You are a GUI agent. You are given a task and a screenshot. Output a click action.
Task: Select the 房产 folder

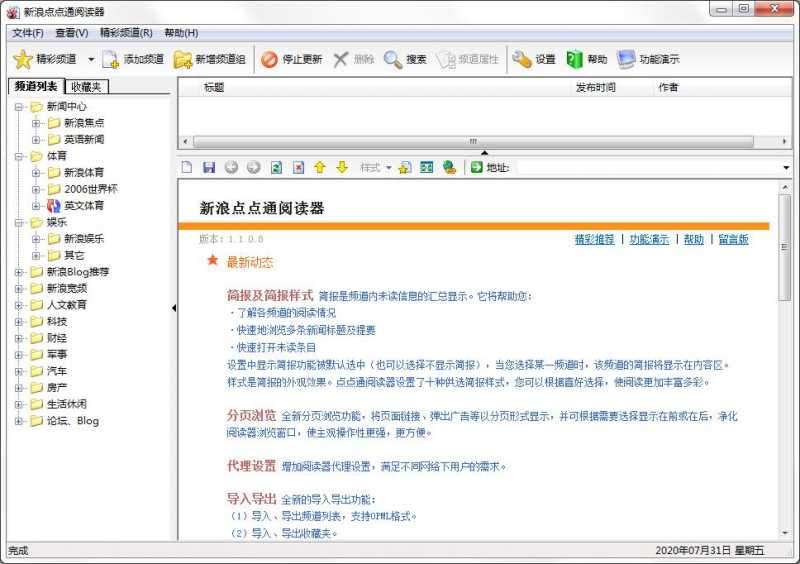coord(49,387)
